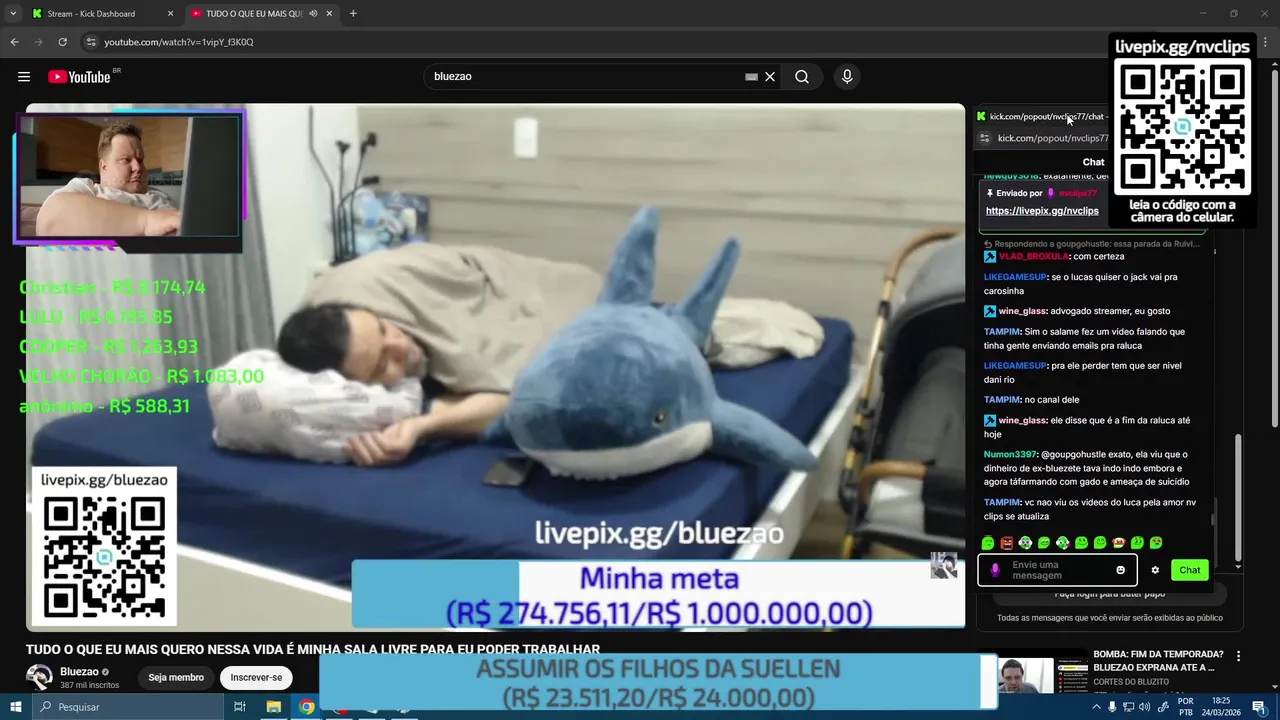Expand the tab search dropdown
The image size is (1280, 720).
13,14
